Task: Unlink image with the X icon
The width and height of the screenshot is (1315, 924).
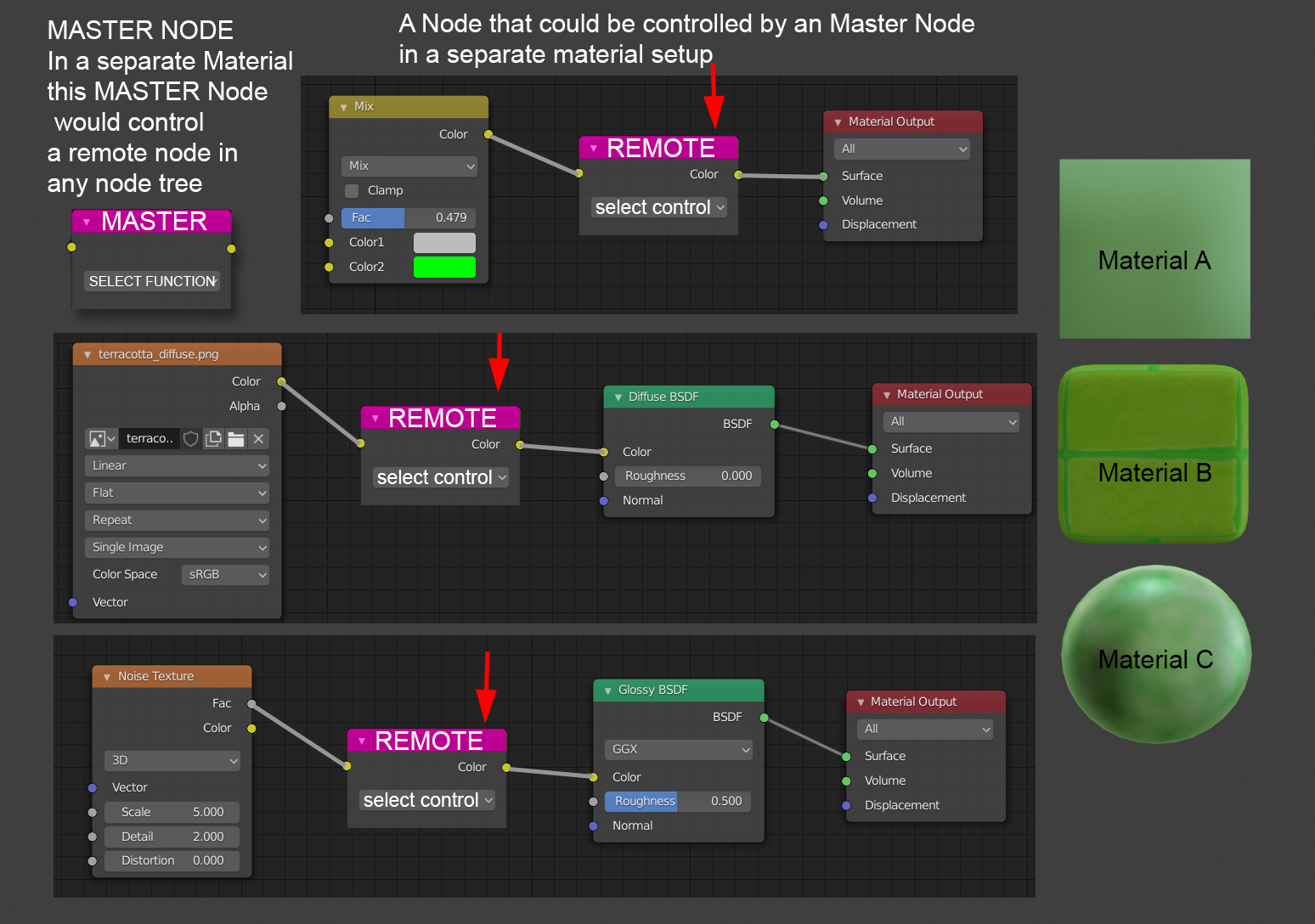Action: coord(258,438)
